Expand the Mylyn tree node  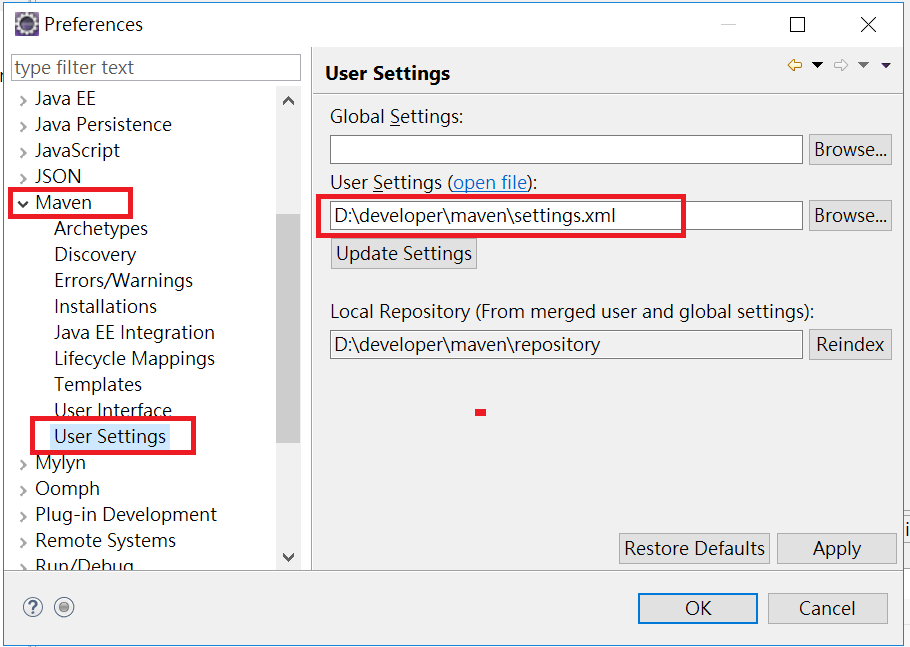[x=23, y=464]
